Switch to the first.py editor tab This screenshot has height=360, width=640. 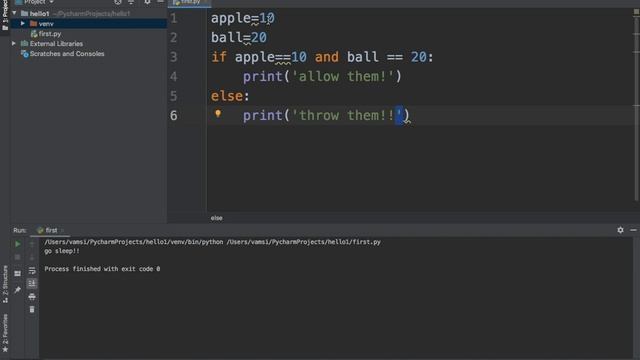189,2
